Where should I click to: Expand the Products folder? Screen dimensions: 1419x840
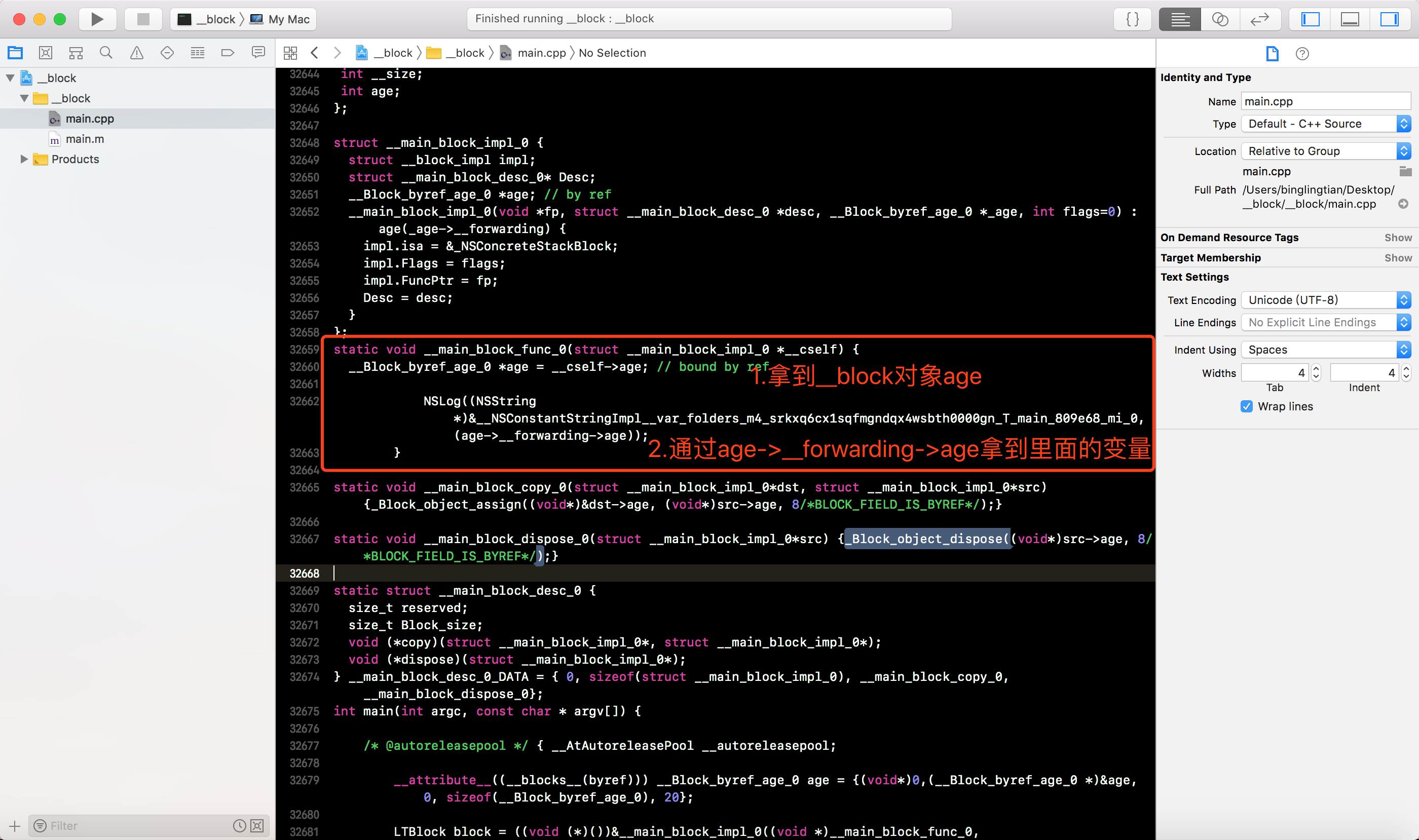pyautogui.click(x=24, y=159)
